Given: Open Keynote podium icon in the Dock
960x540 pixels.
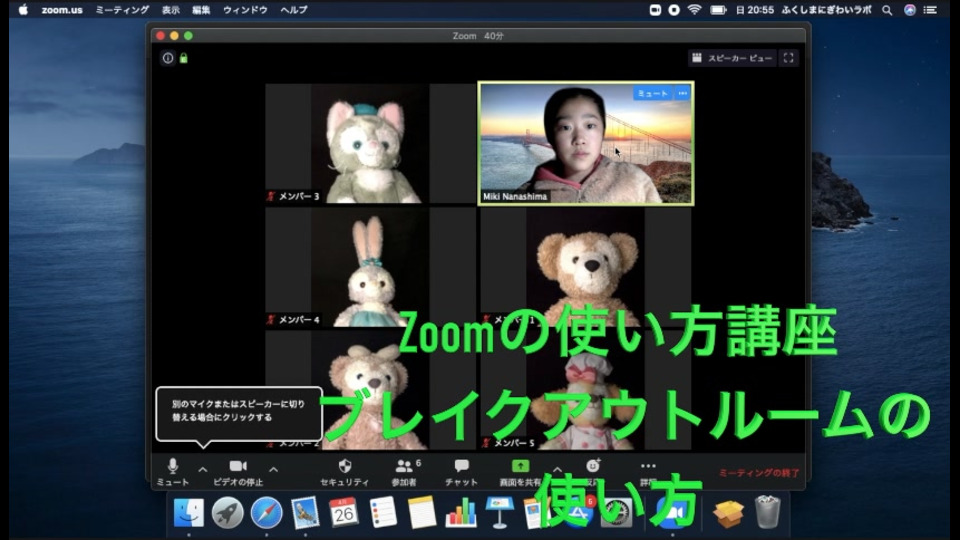Looking at the screenshot, I should (x=500, y=512).
